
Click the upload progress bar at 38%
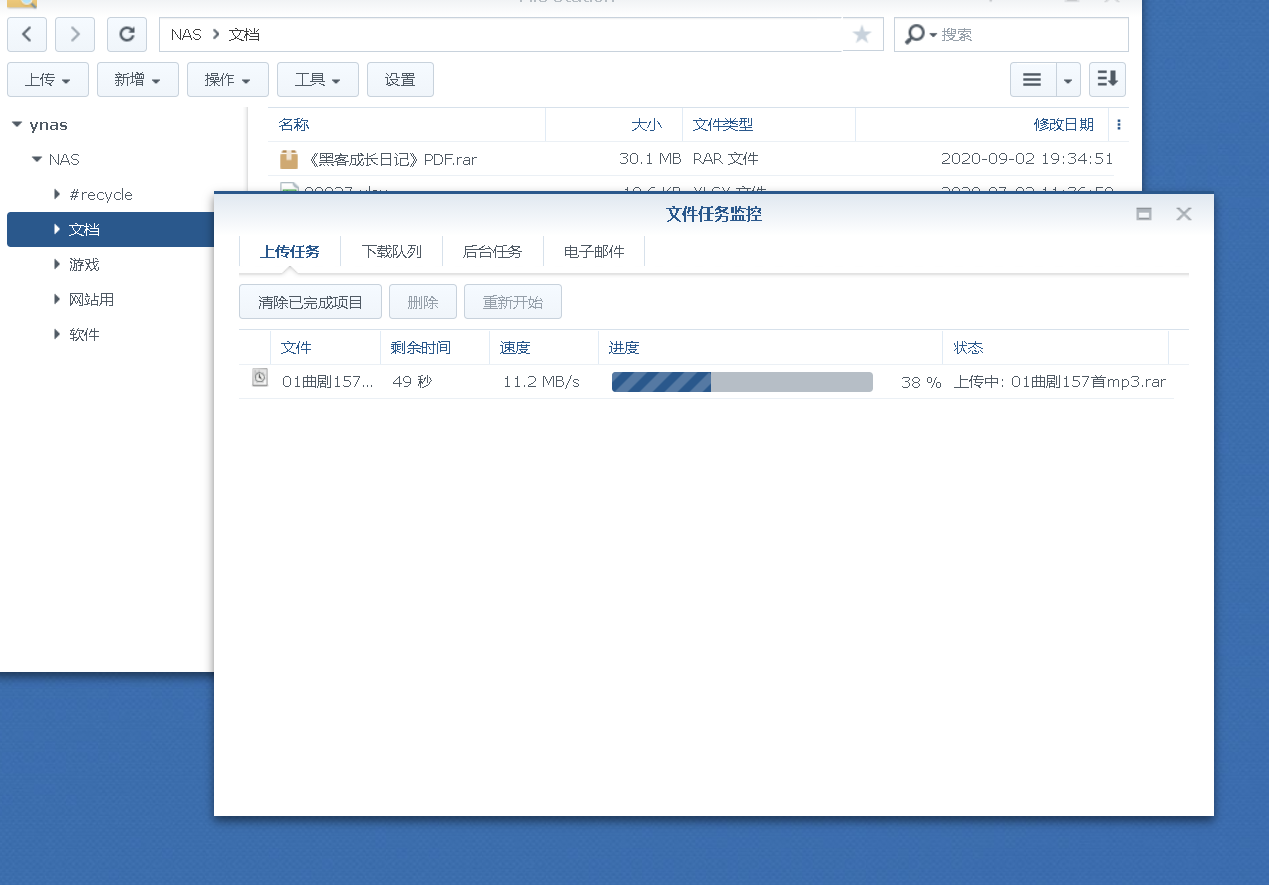click(742, 381)
